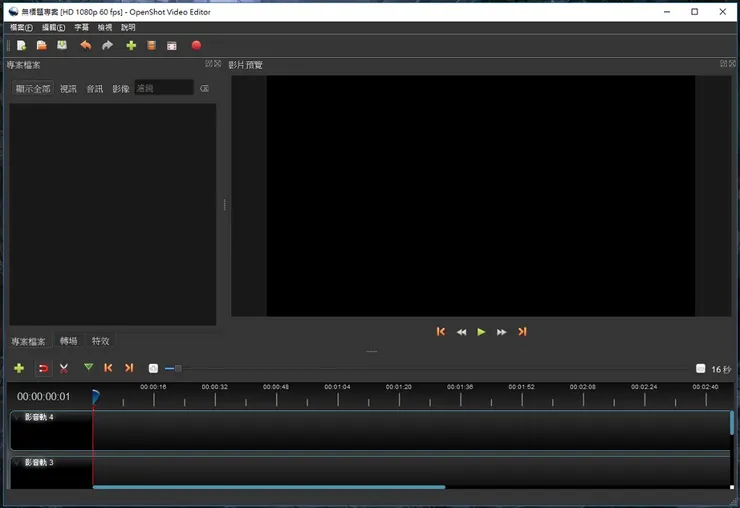Click the filter text input field
The width and height of the screenshot is (740, 508).
(x=164, y=88)
